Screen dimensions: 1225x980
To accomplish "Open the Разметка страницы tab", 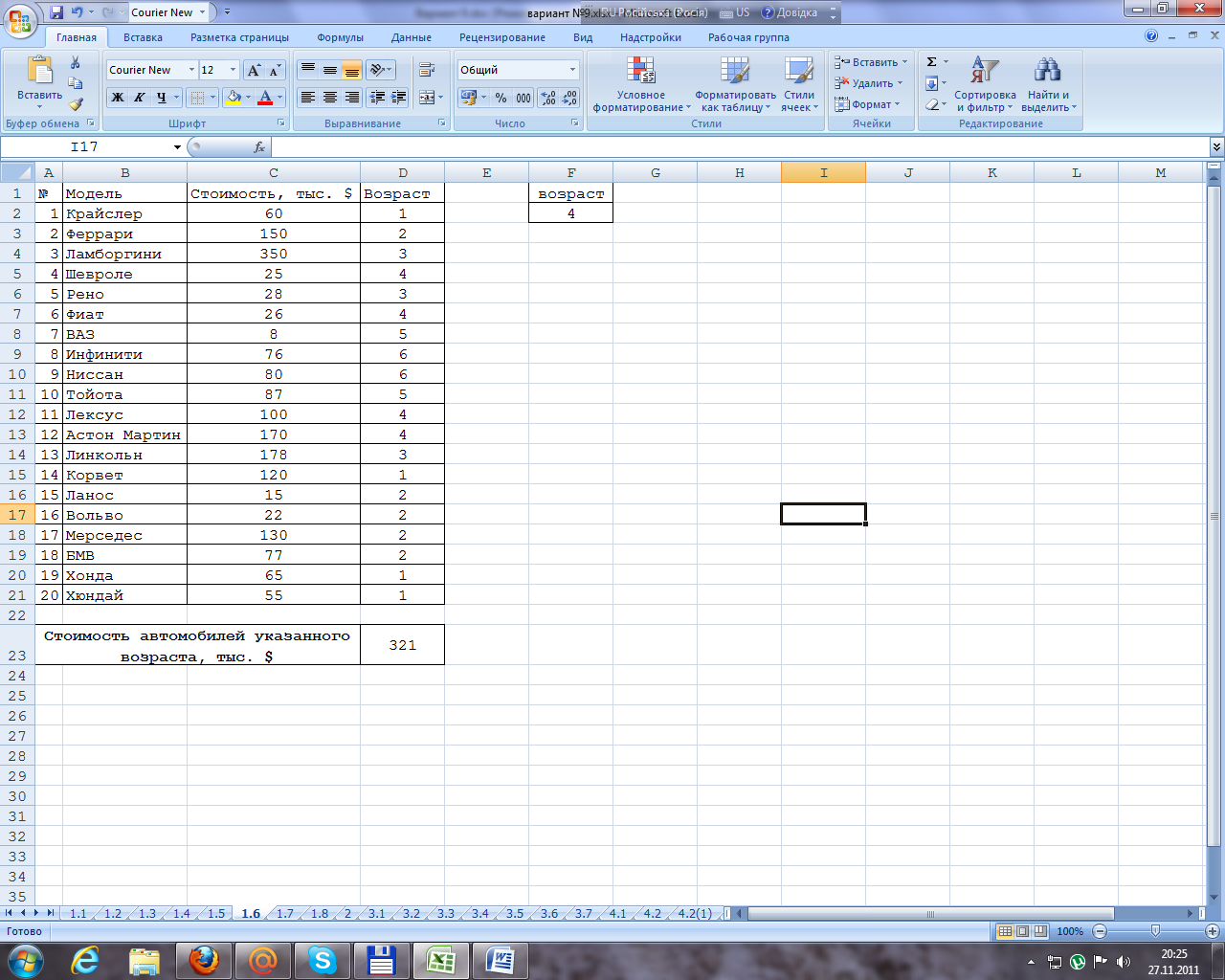I will pyautogui.click(x=239, y=37).
